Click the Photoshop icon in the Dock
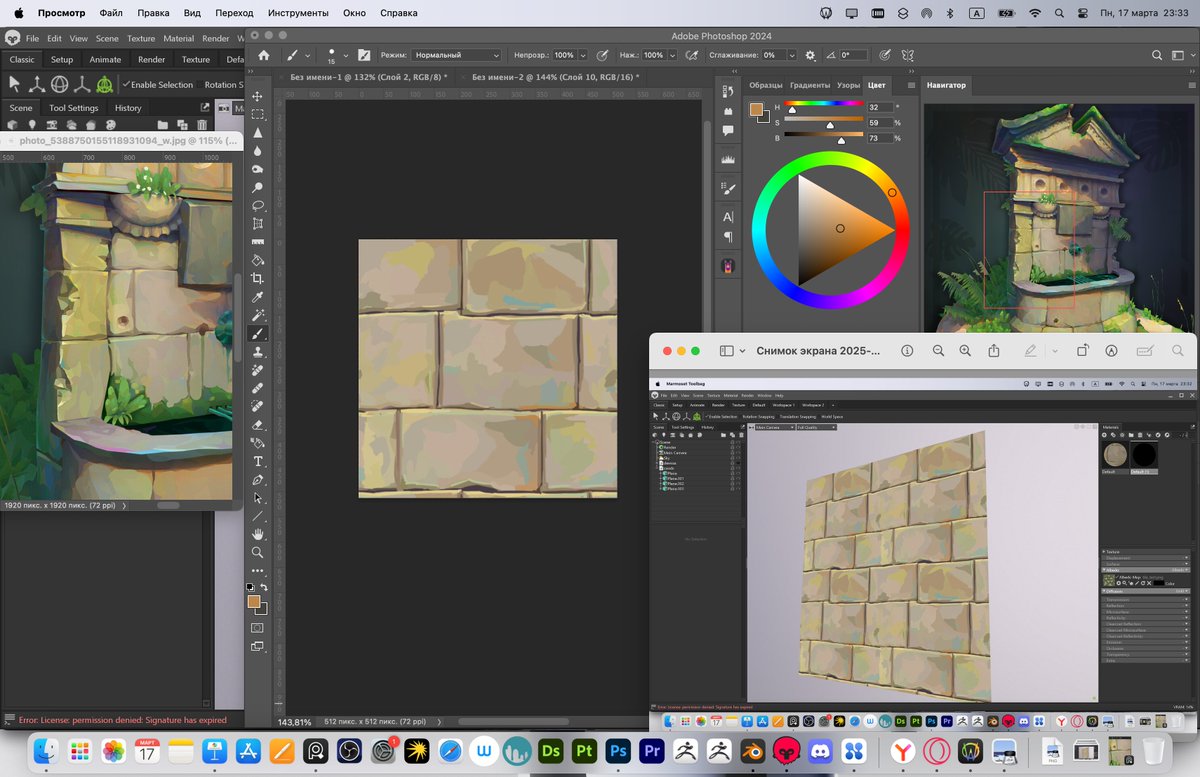Image resolution: width=1200 pixels, height=777 pixels. pyautogui.click(x=618, y=750)
